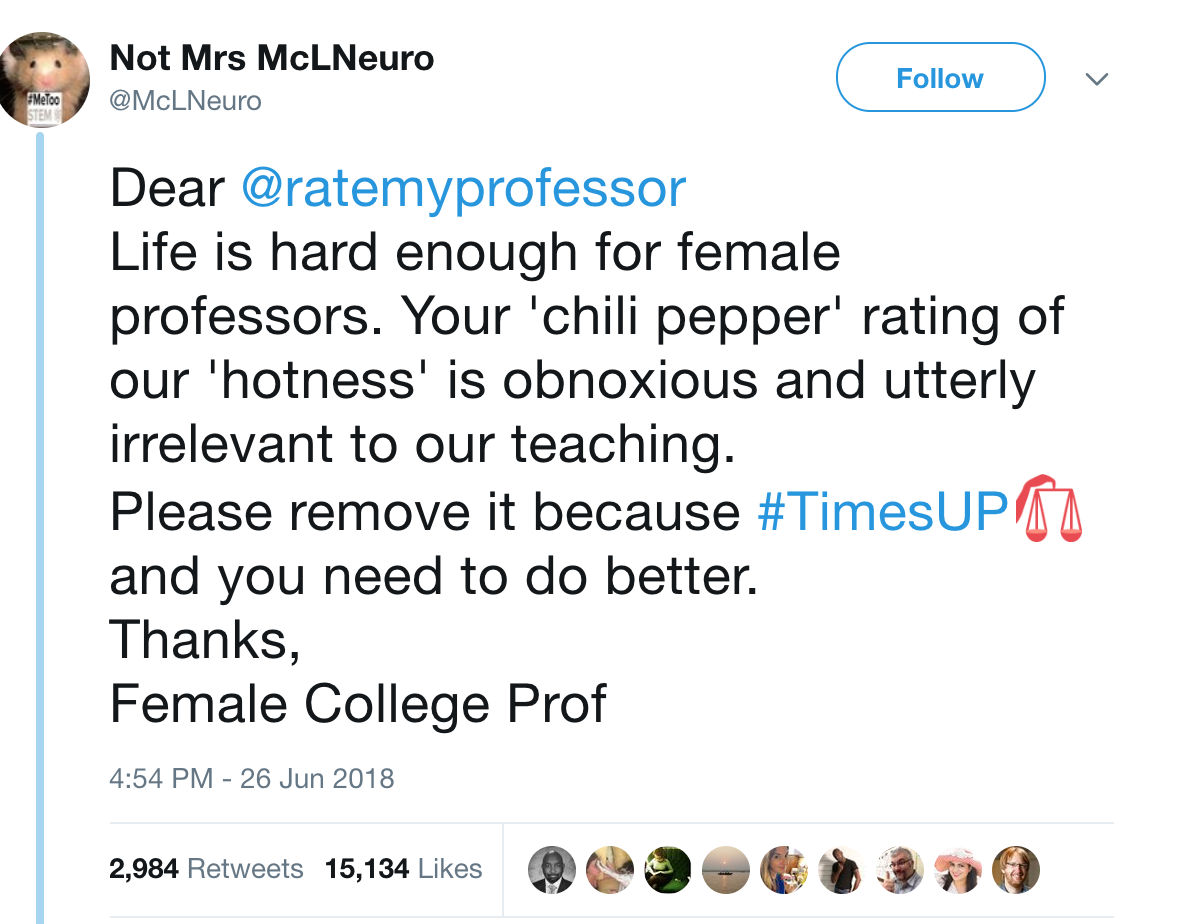Viewport: 1182px width, 924px height.
Task: Click the woman in pink hat liker avatar
Action: coord(956,870)
